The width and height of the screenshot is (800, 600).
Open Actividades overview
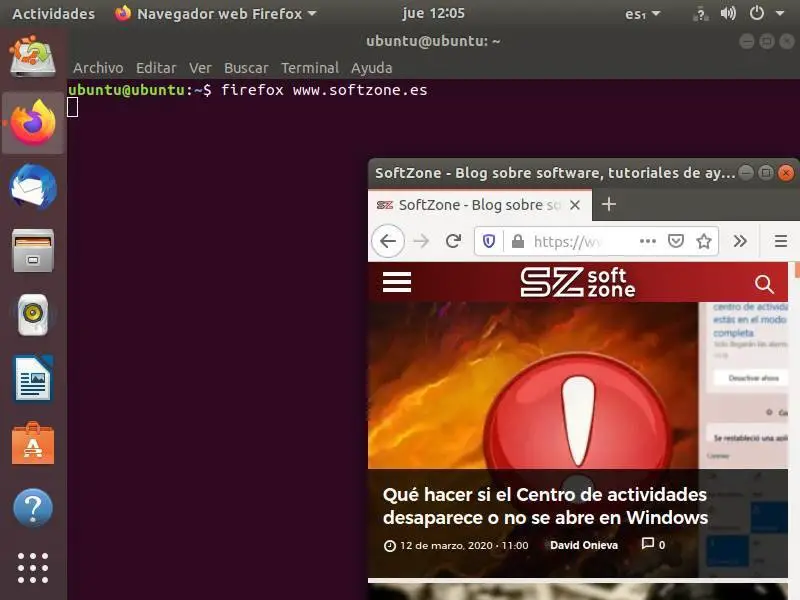coord(54,14)
